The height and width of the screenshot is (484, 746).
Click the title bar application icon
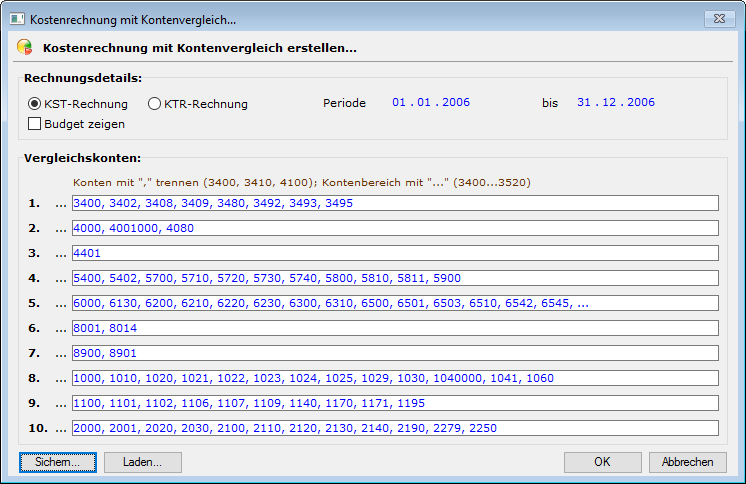click(x=15, y=18)
